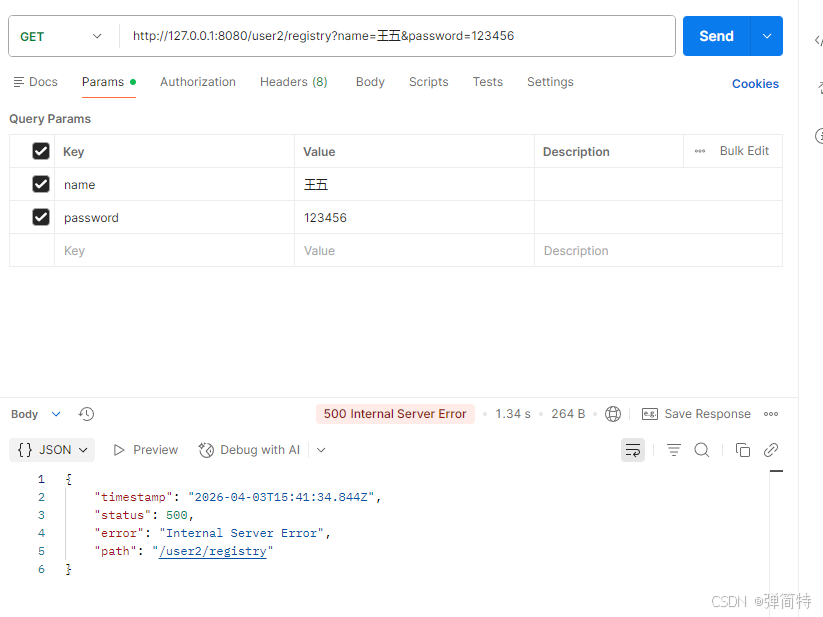
Task: Click the Send button
Action: pyautogui.click(x=716, y=36)
